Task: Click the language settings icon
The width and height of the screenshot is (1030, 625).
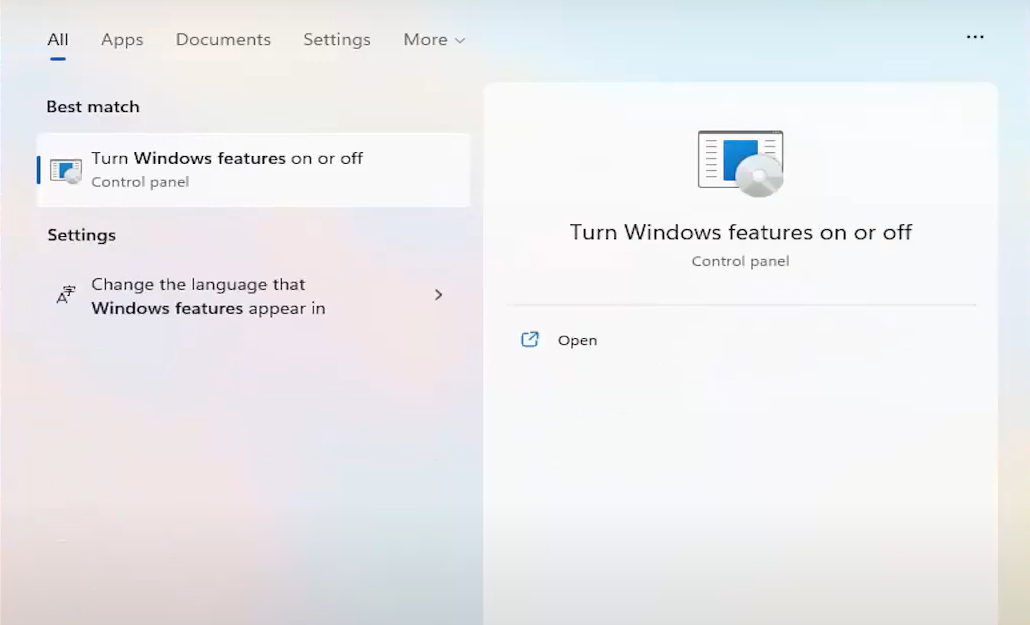Action: pyautogui.click(x=66, y=295)
